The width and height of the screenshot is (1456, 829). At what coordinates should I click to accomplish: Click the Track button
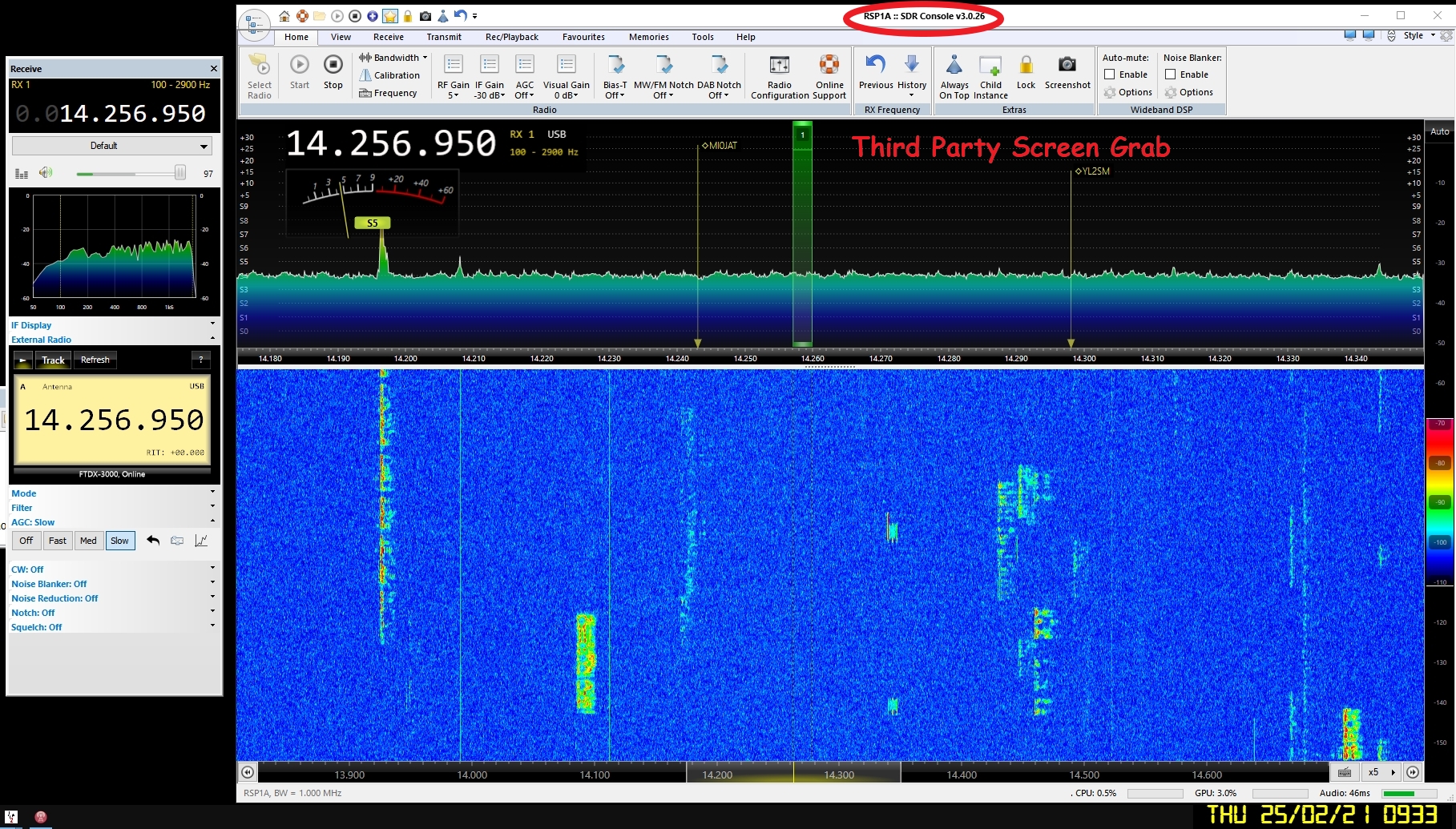click(53, 360)
